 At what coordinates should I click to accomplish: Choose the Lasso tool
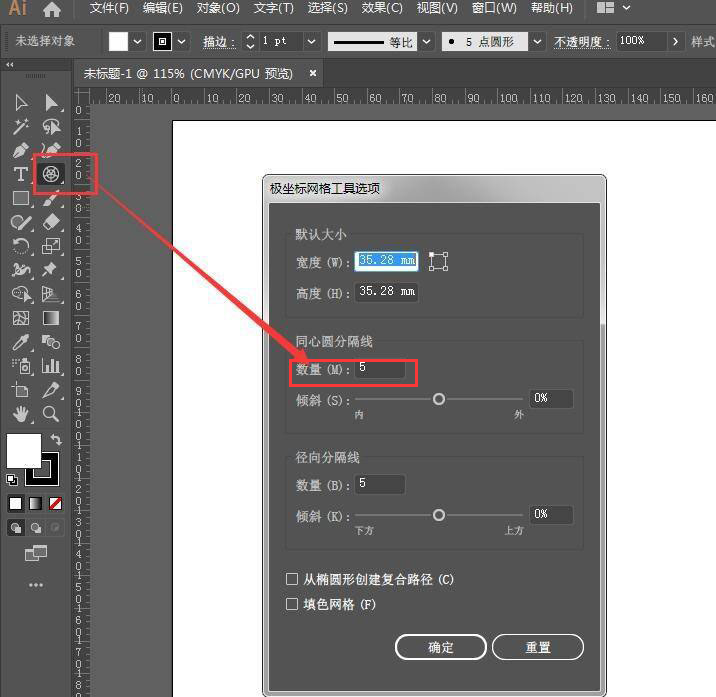click(51, 127)
